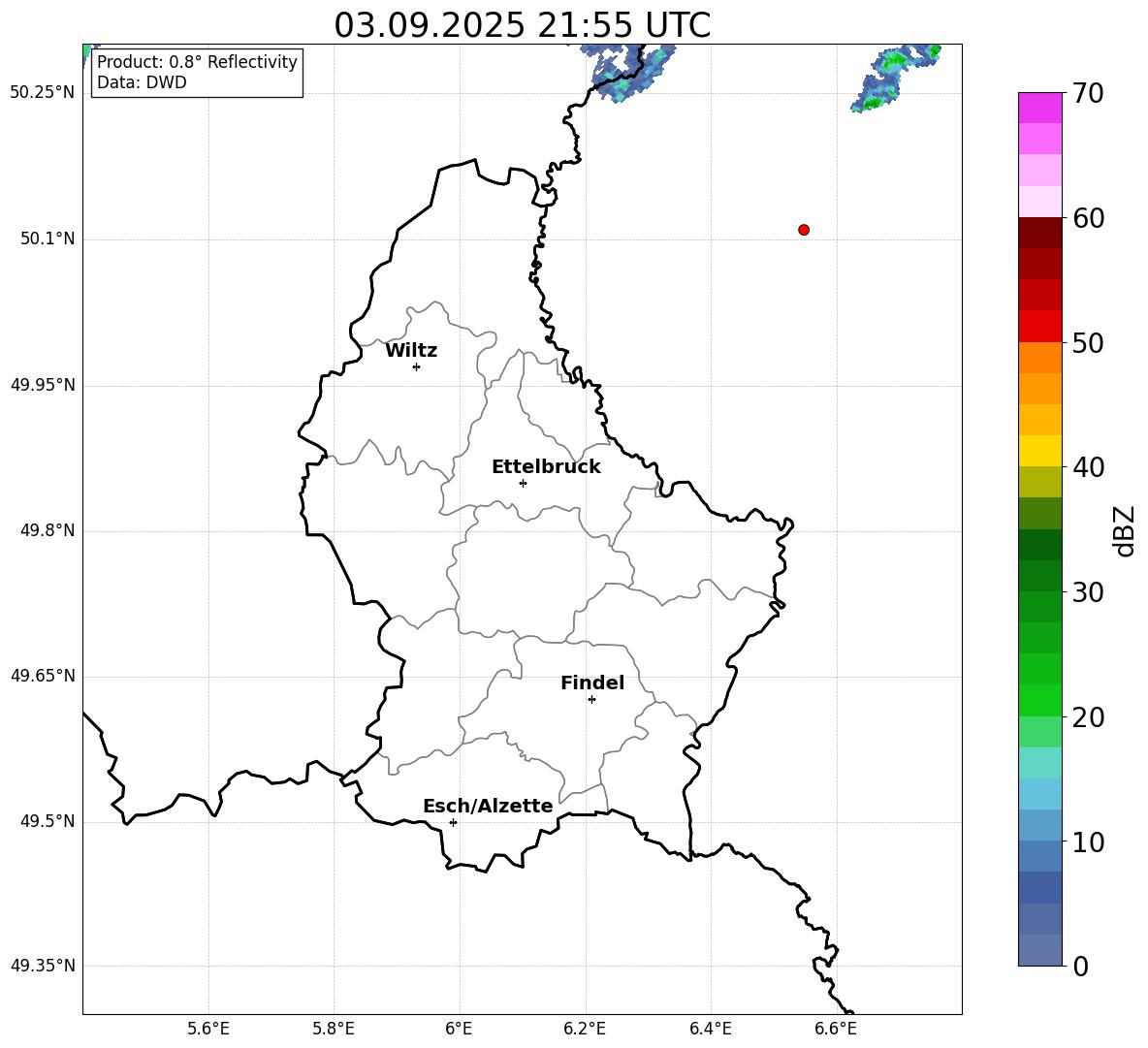The width and height of the screenshot is (1148, 1048).
Task: Click the Wiltz station cross marker
Action: pos(416,366)
